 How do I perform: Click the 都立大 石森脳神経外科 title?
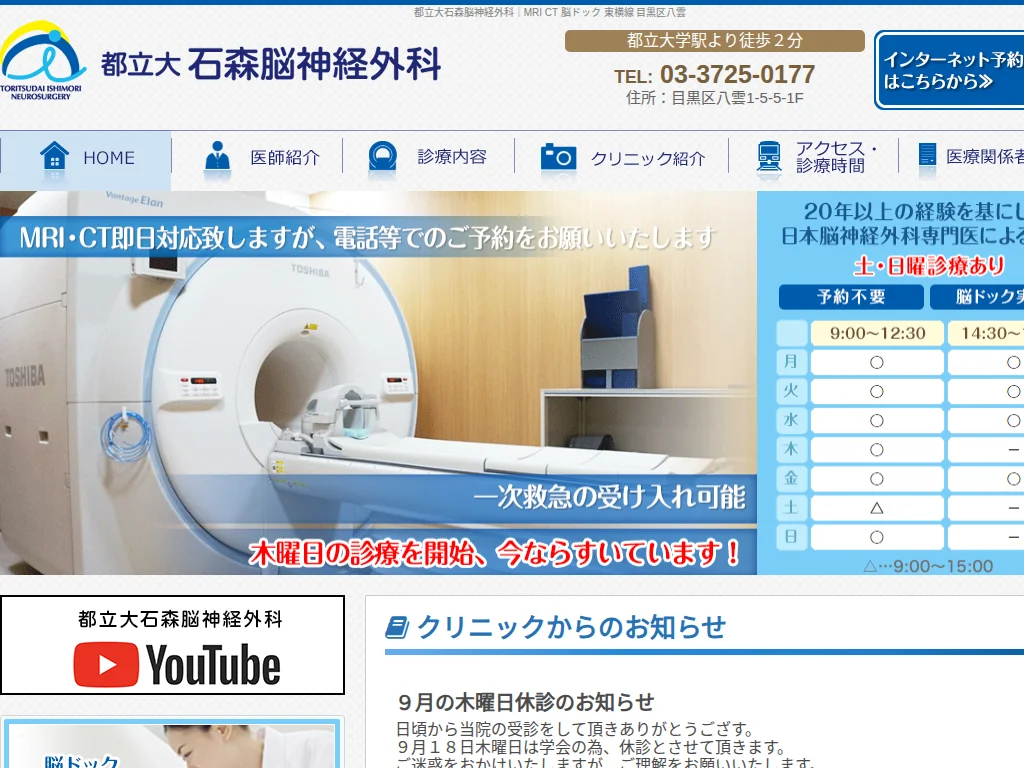click(x=271, y=64)
